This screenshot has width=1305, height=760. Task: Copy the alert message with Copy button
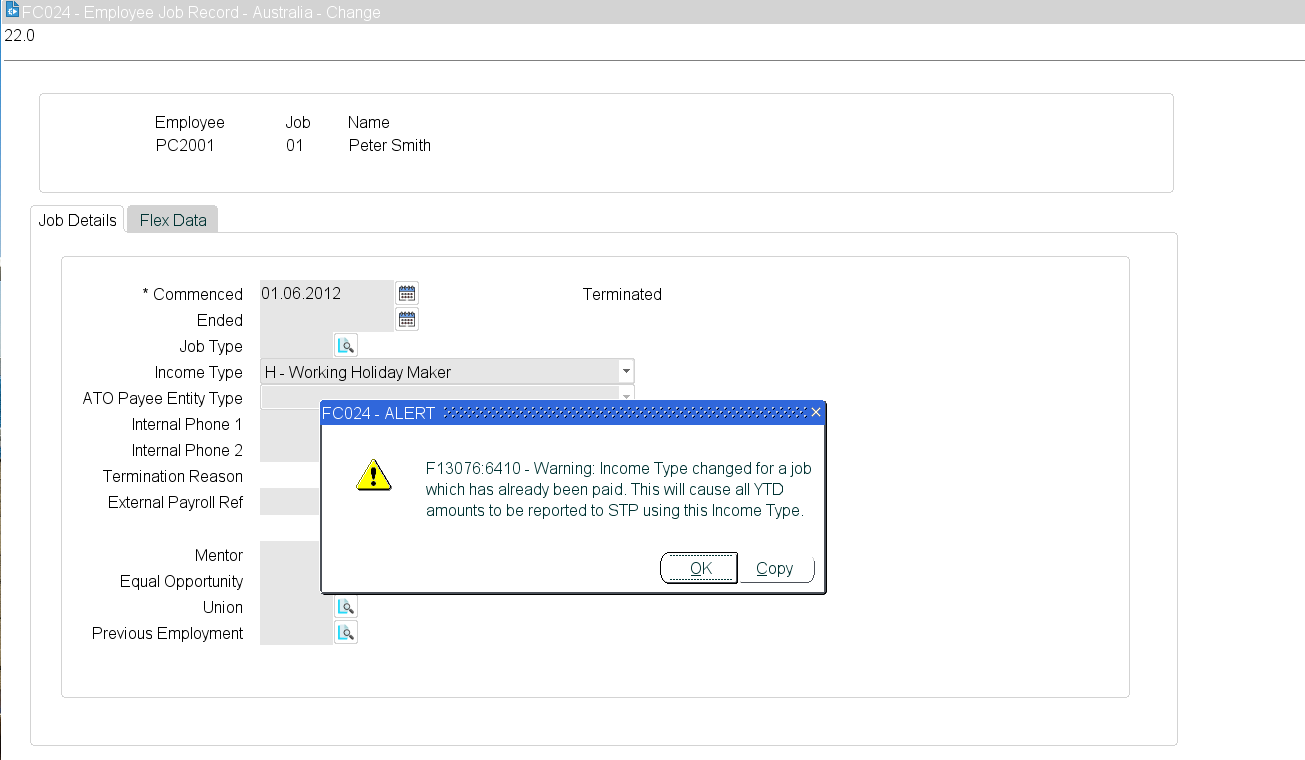[775, 568]
